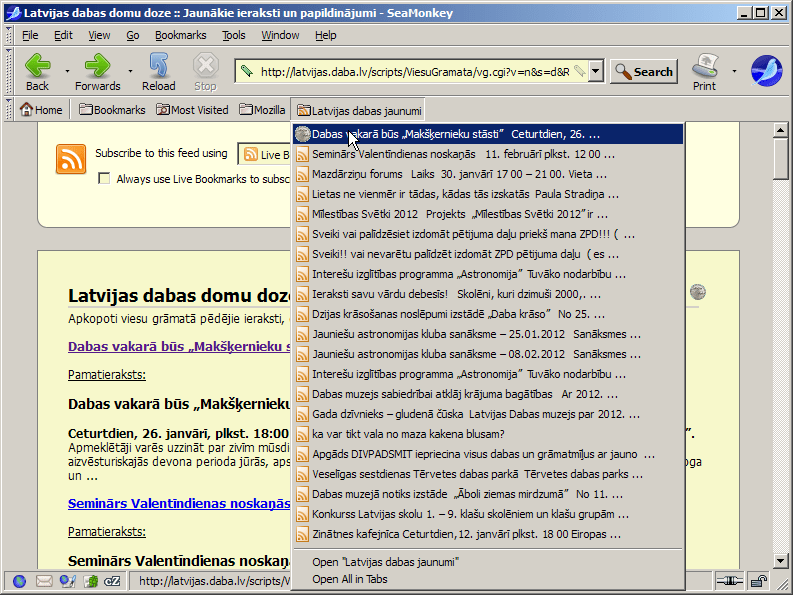
Task: Select feed item Gada dzīvnieks – gludenā čūska
Action: (488, 414)
